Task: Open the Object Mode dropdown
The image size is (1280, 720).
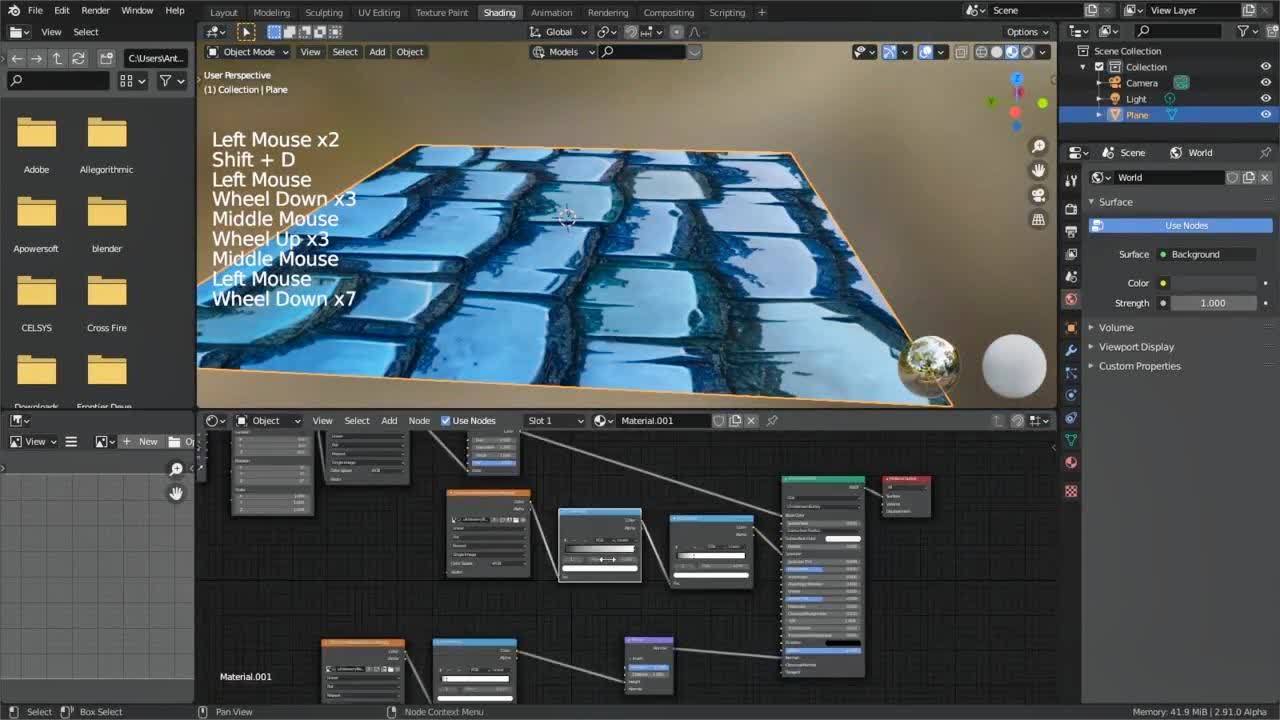Action: click(247, 52)
